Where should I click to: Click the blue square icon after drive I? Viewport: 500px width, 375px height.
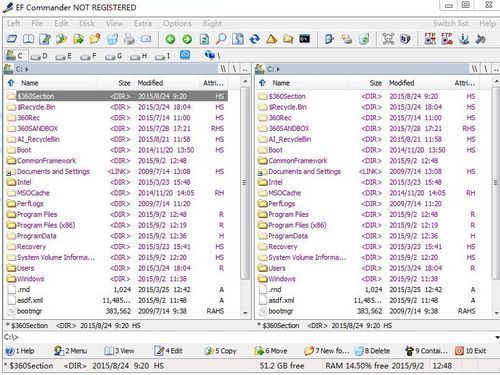click(185, 55)
